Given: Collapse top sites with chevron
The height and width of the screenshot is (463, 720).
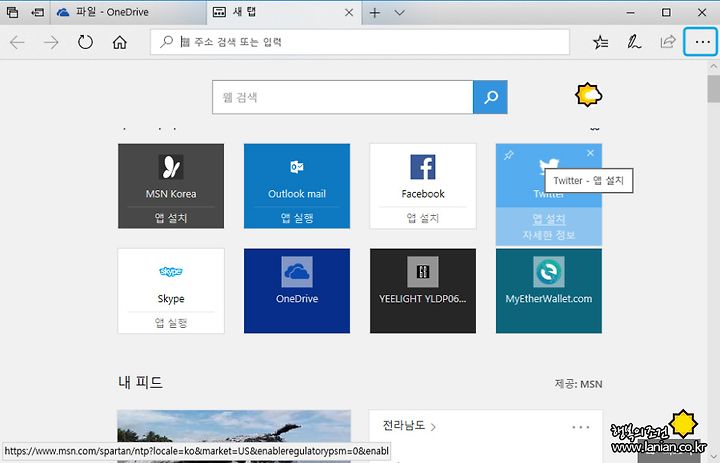Looking at the screenshot, I should 595,129.
